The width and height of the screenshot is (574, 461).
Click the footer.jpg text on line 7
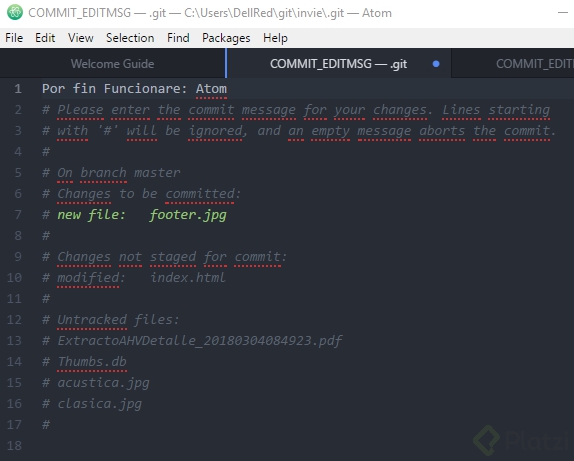[x=188, y=215]
